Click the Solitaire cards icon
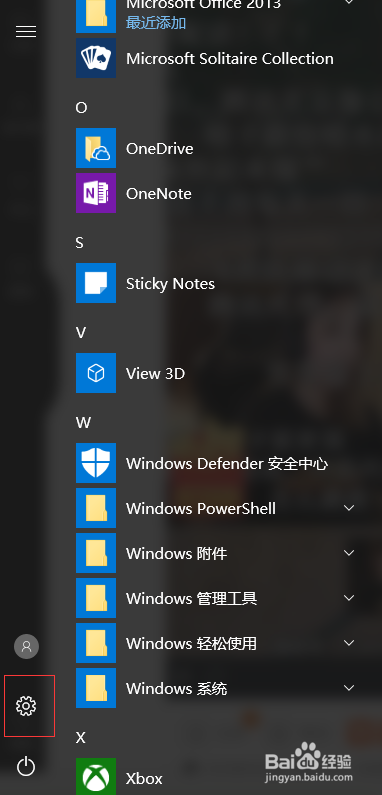 96,58
